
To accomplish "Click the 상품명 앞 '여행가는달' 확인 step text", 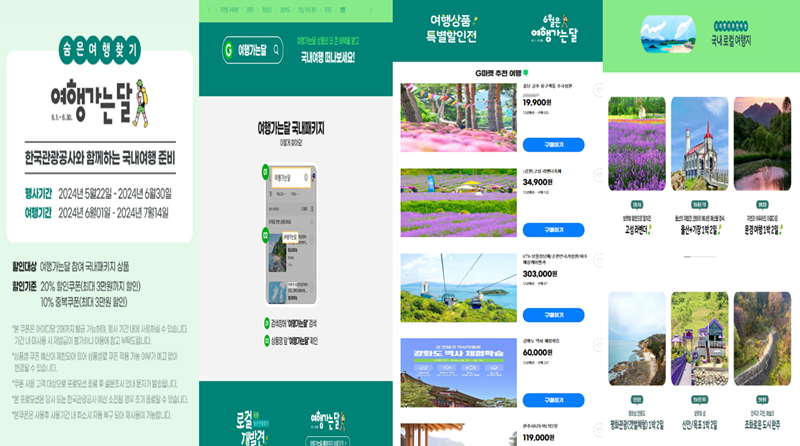I will (294, 340).
